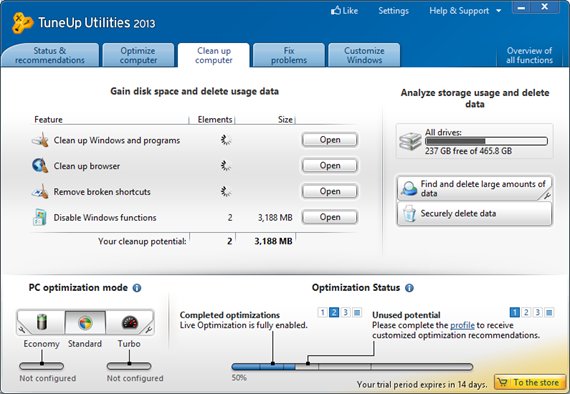Open the Status & recommendations tab
The width and height of the screenshot is (570, 394).
click(x=50, y=55)
